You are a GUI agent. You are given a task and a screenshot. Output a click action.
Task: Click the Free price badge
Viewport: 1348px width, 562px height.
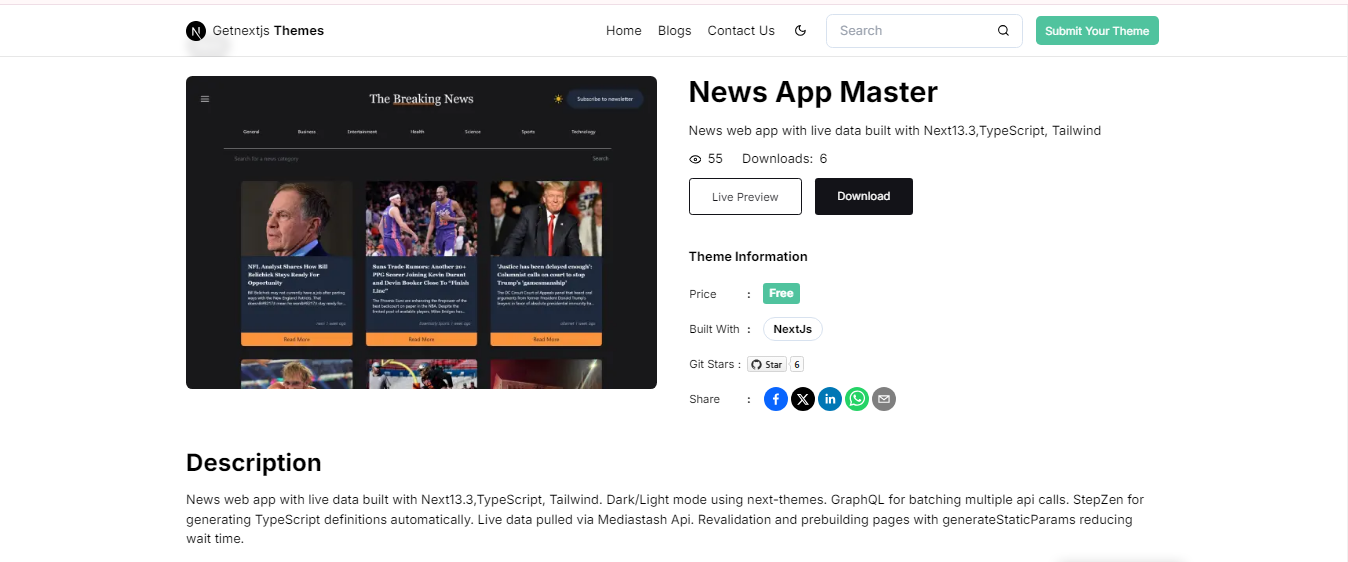pos(781,294)
